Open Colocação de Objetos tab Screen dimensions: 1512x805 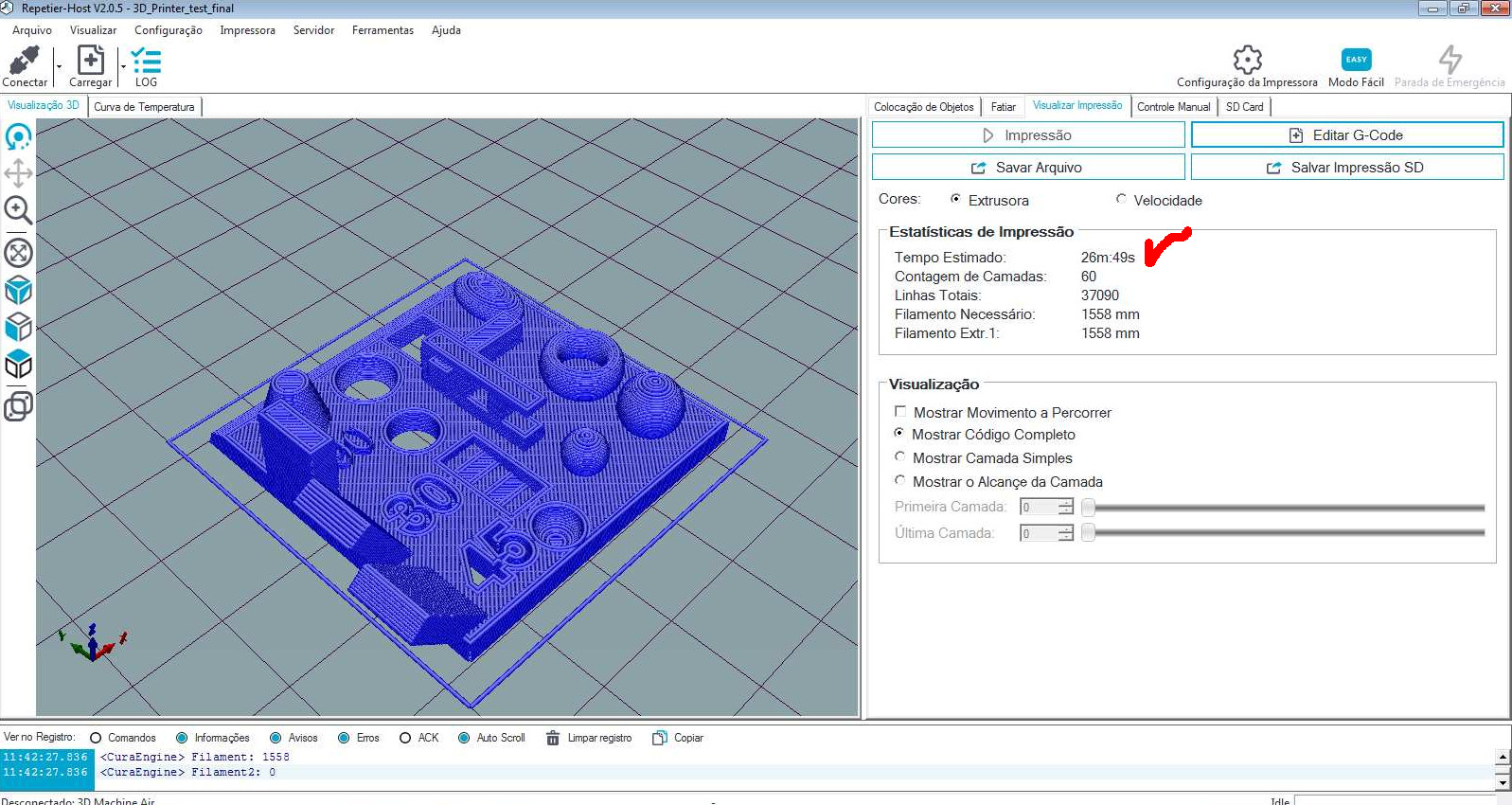point(923,107)
